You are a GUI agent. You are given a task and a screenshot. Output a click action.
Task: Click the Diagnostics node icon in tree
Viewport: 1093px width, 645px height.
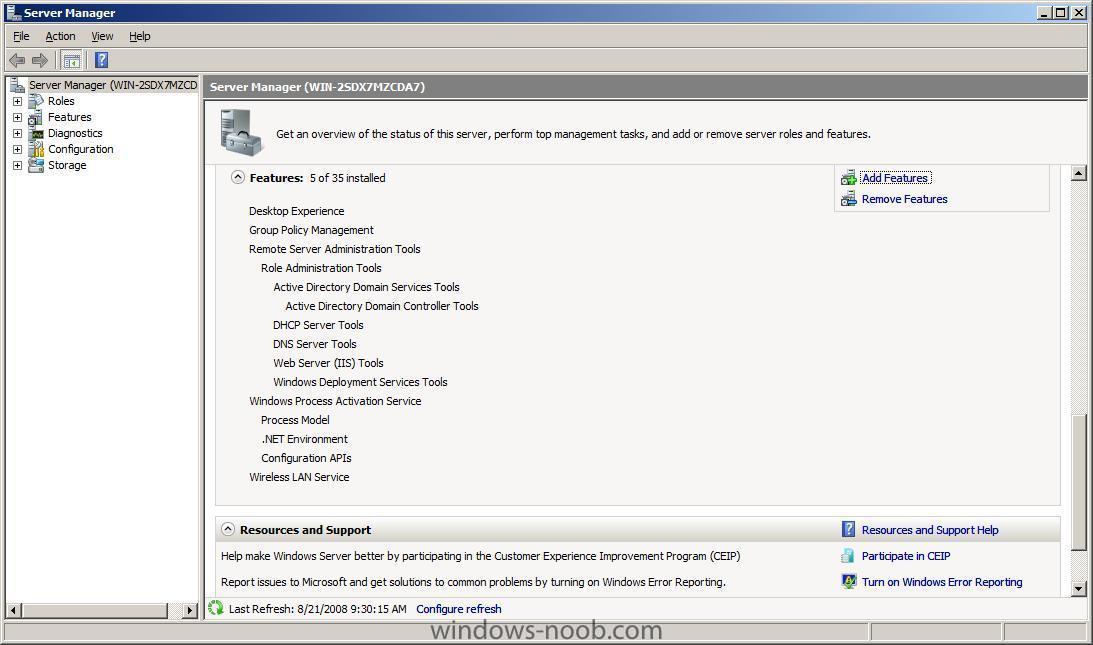point(36,133)
